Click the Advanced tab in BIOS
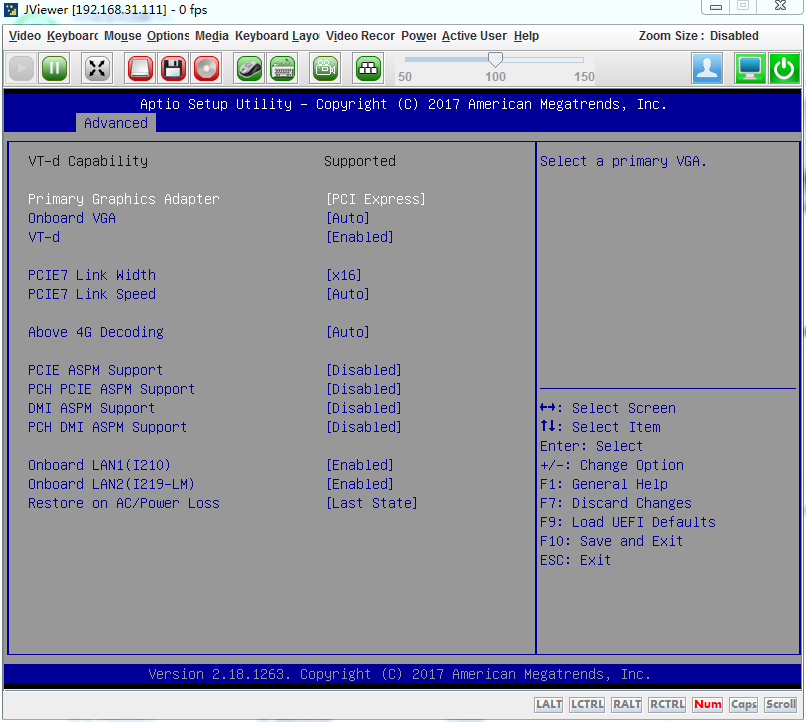Screen dimensions: 806x722 tap(115, 123)
